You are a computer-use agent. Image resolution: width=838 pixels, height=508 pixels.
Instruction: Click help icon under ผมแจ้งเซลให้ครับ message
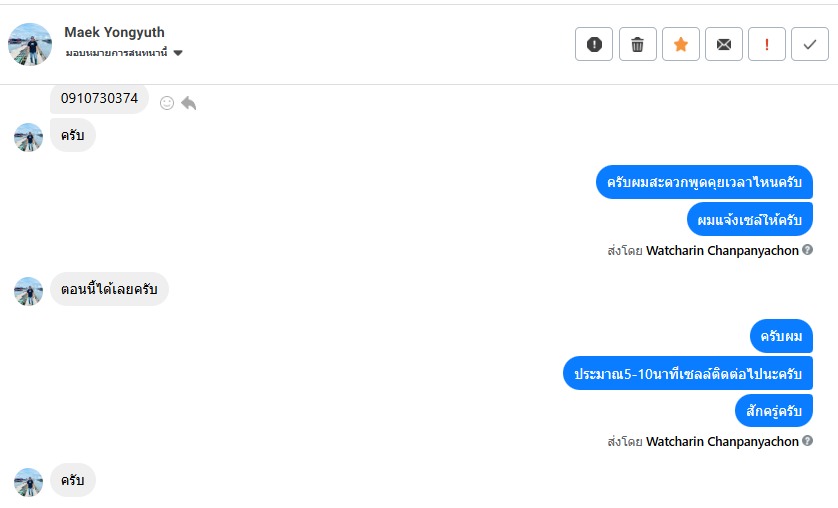(x=807, y=250)
